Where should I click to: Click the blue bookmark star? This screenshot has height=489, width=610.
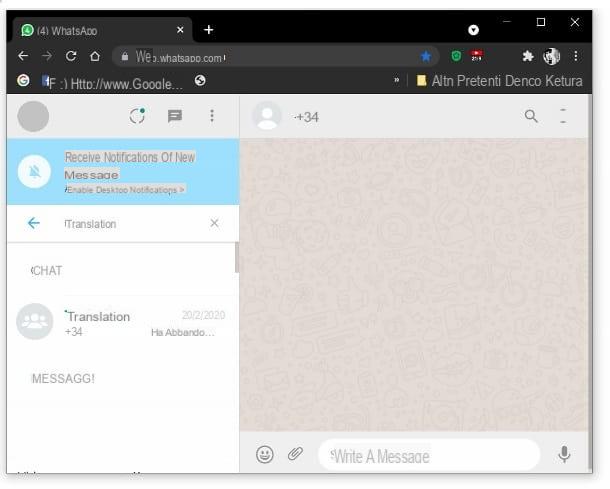pos(426,57)
